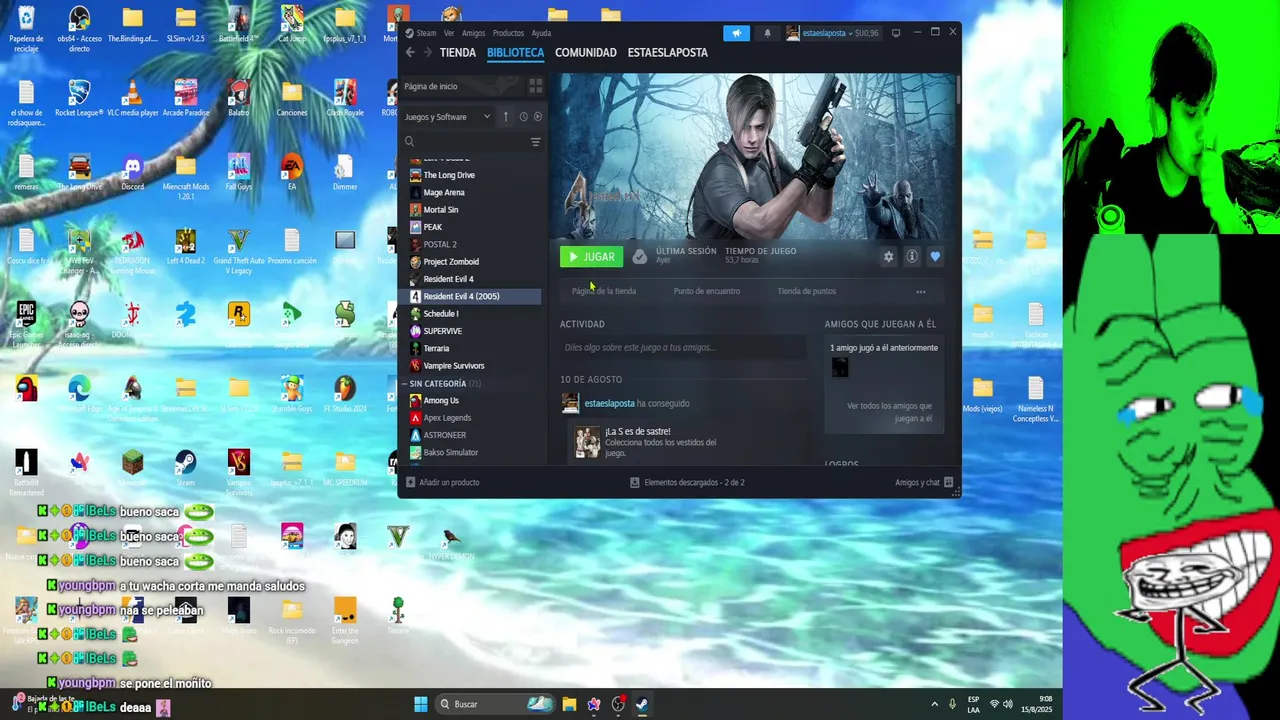Open the Ver menu
The height and width of the screenshot is (720, 1280).
point(449,33)
